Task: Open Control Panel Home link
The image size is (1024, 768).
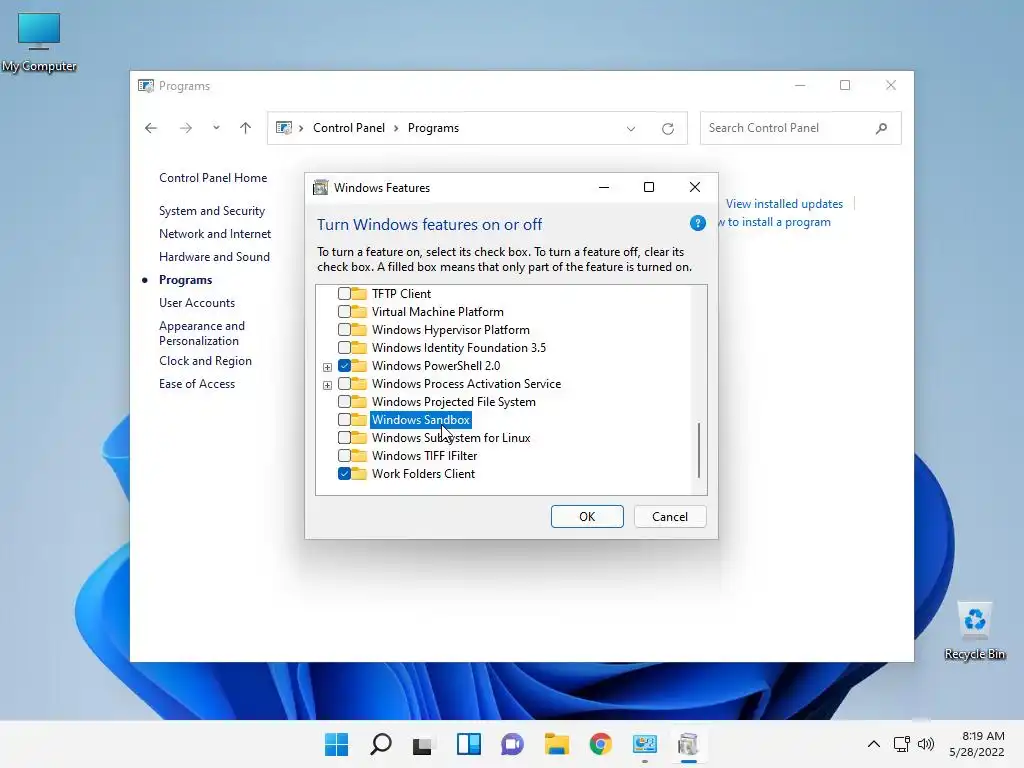Action: click(213, 178)
